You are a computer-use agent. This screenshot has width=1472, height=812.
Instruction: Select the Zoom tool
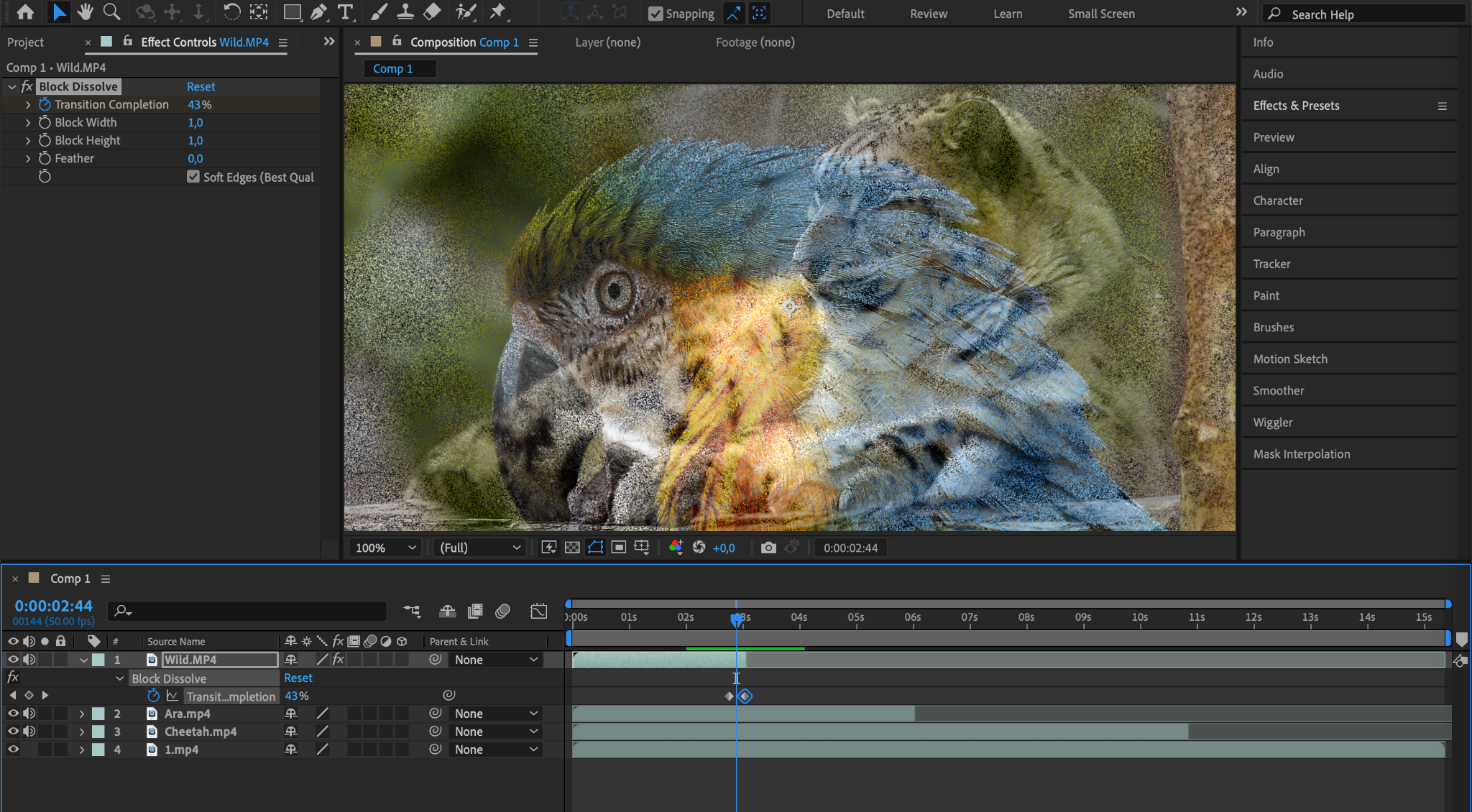pos(111,11)
